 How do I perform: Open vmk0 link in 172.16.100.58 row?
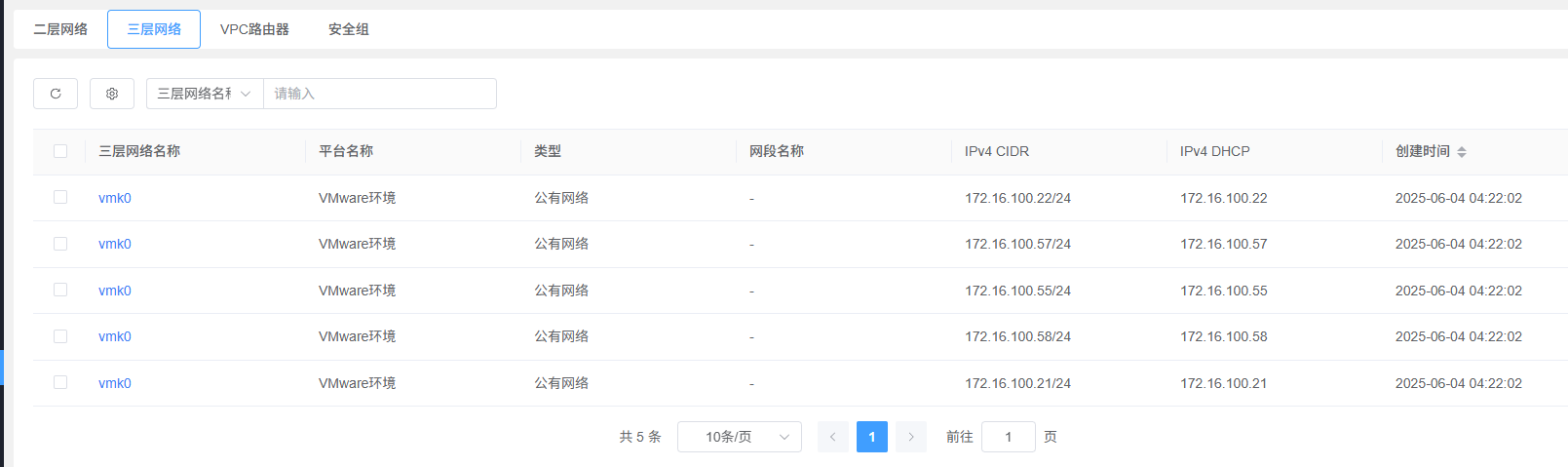[115, 336]
